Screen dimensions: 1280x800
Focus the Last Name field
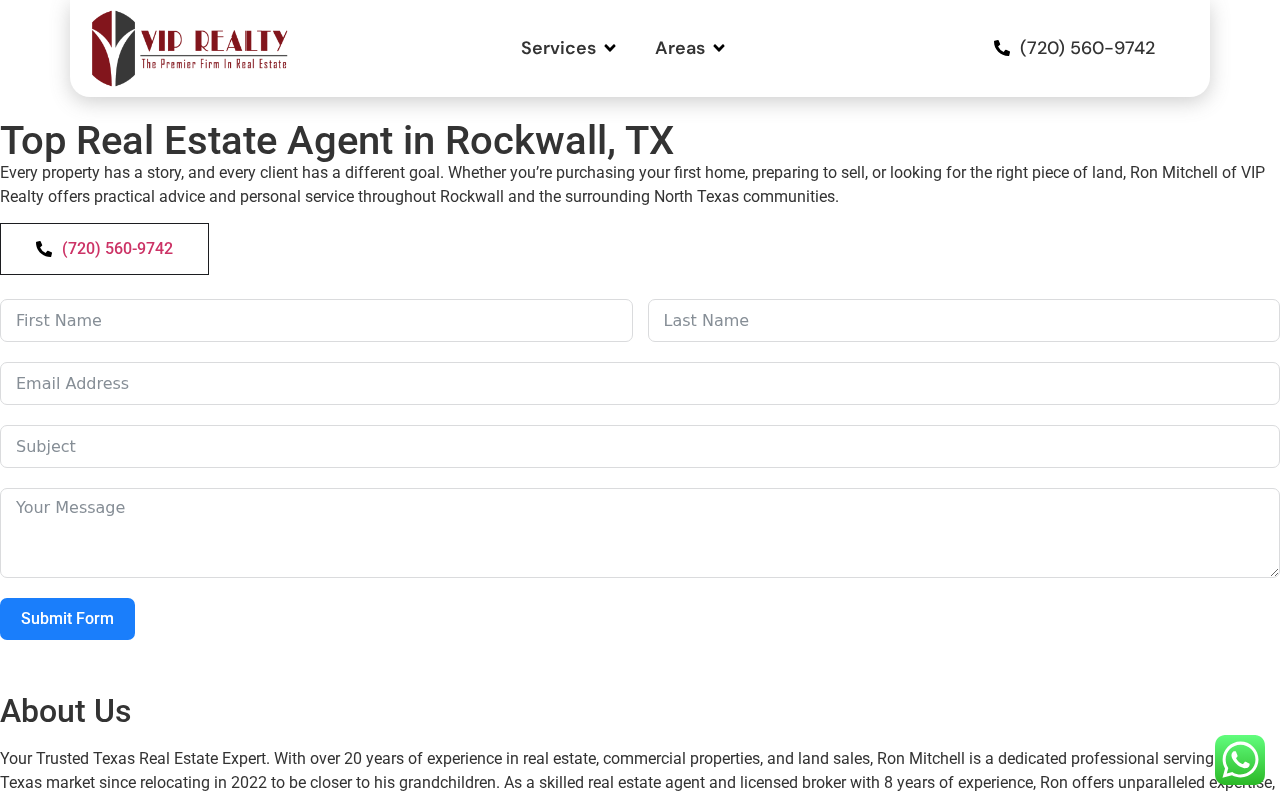point(964,321)
